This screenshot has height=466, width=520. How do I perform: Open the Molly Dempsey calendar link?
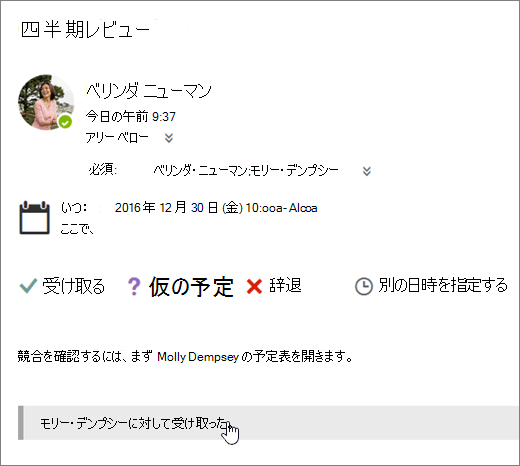tap(198, 357)
